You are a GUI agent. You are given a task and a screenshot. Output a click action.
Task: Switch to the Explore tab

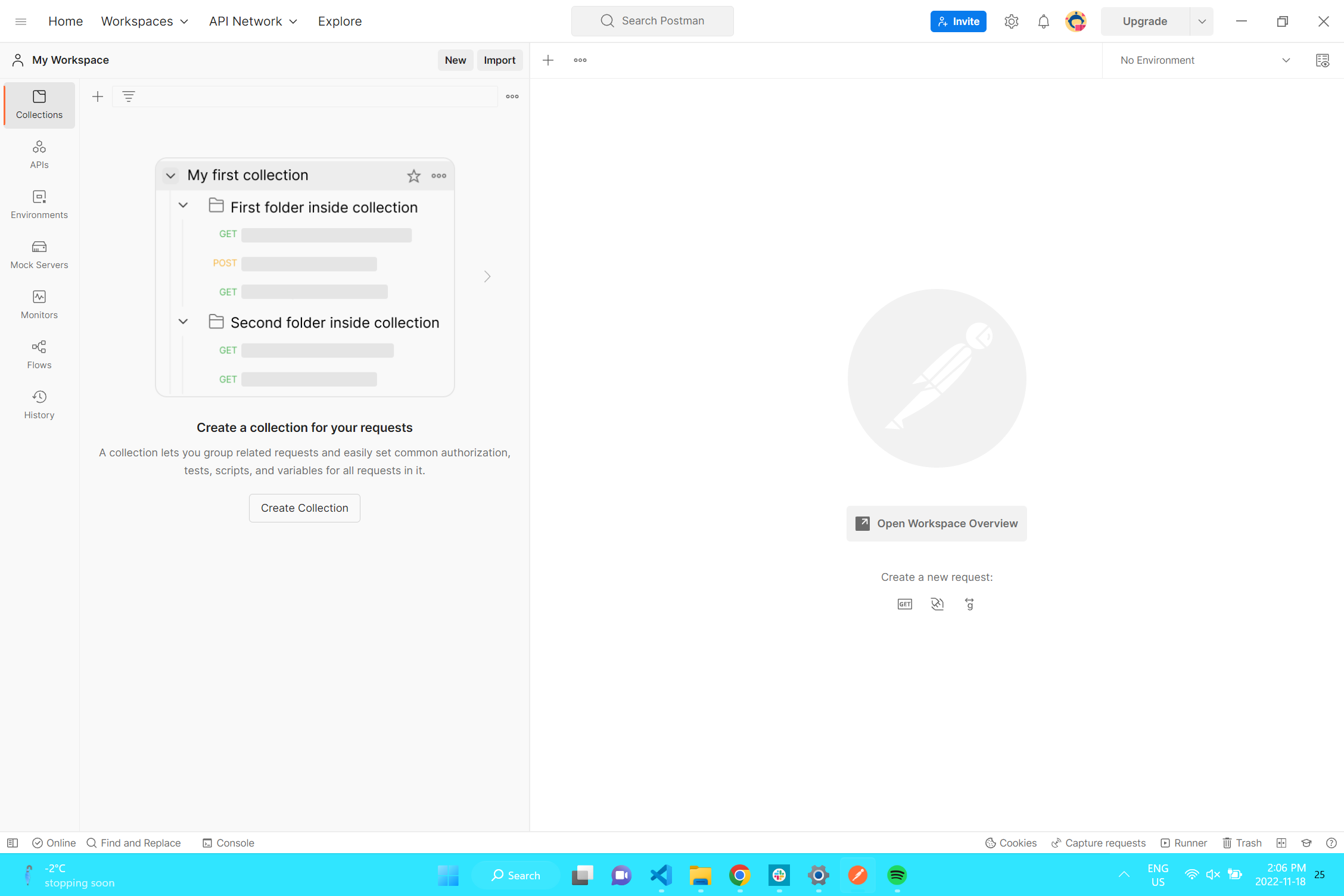(x=340, y=21)
